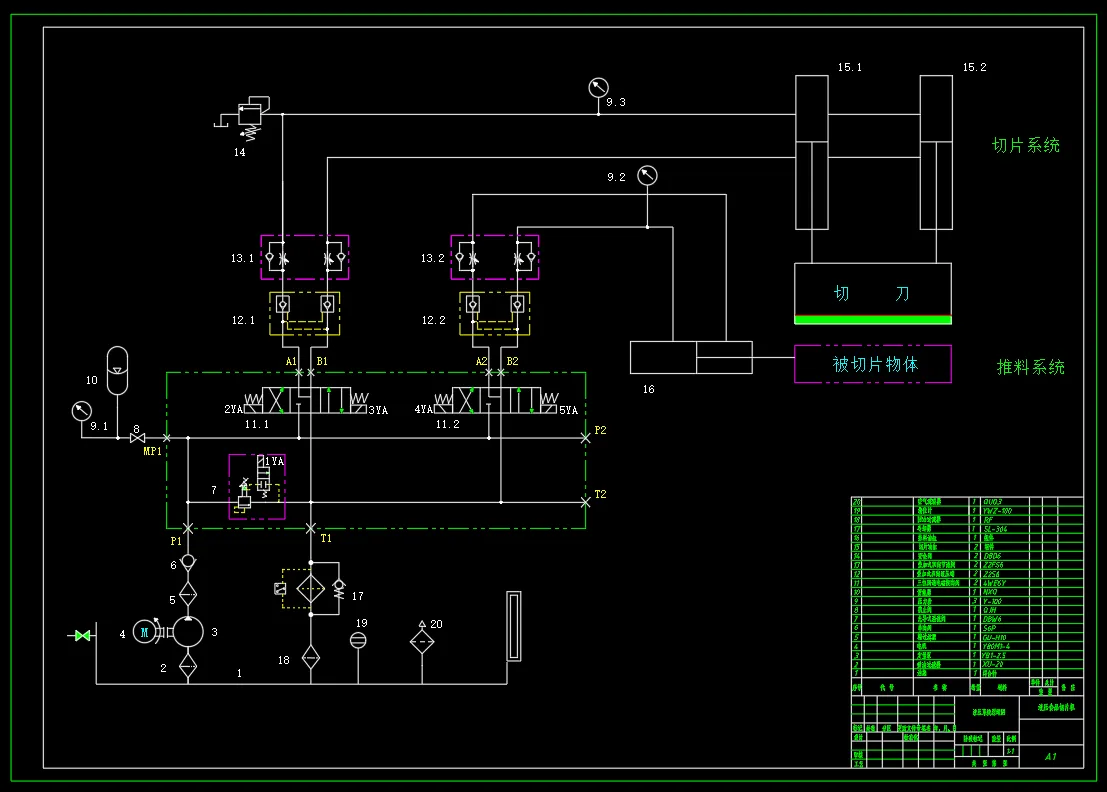Click port label A1
Viewport: 1107px width, 792px height.
tap(291, 361)
